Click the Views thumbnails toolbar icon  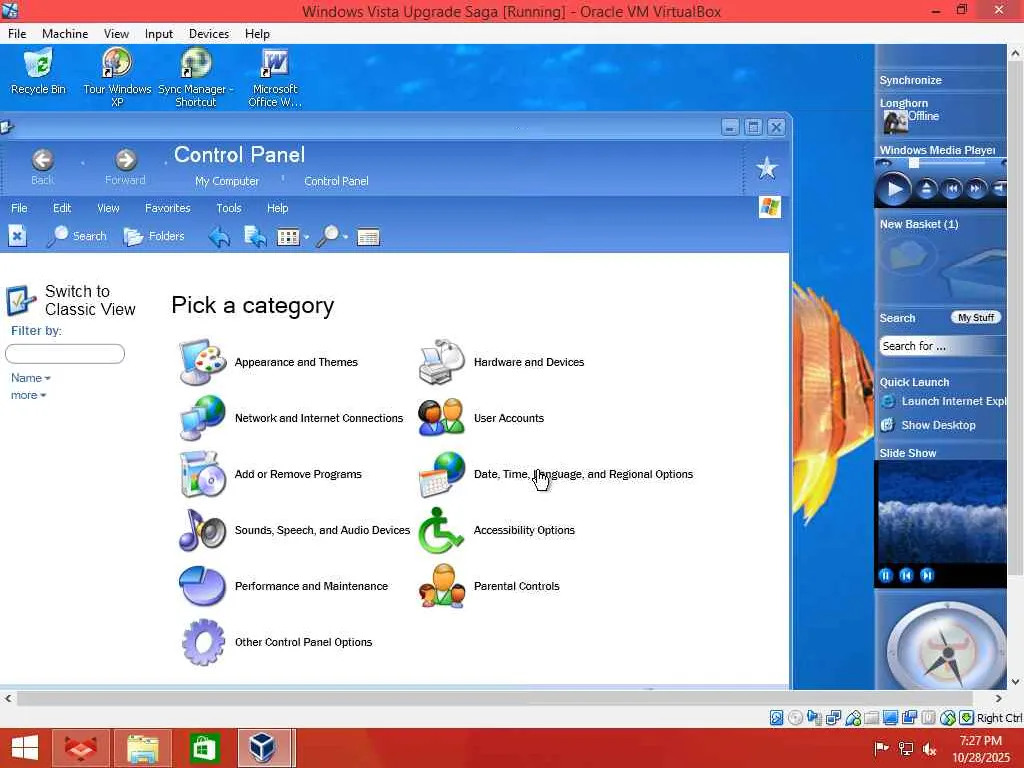click(288, 237)
